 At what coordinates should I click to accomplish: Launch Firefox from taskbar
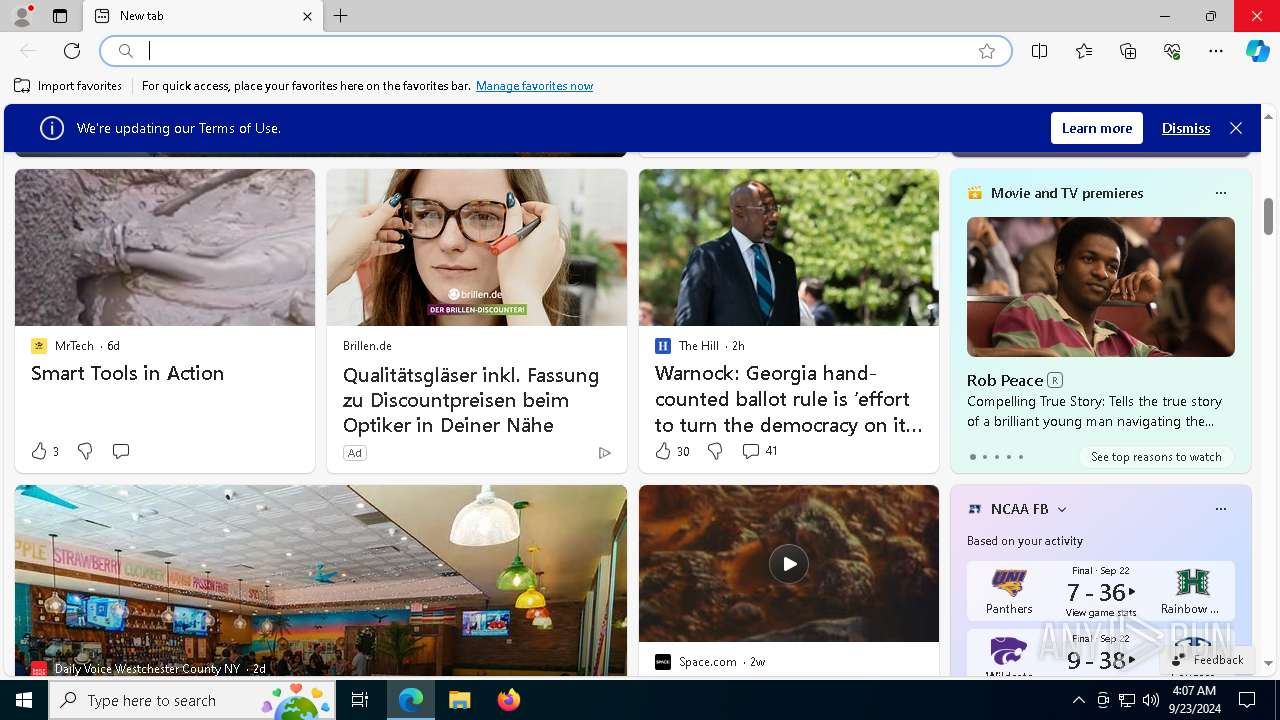[508, 700]
